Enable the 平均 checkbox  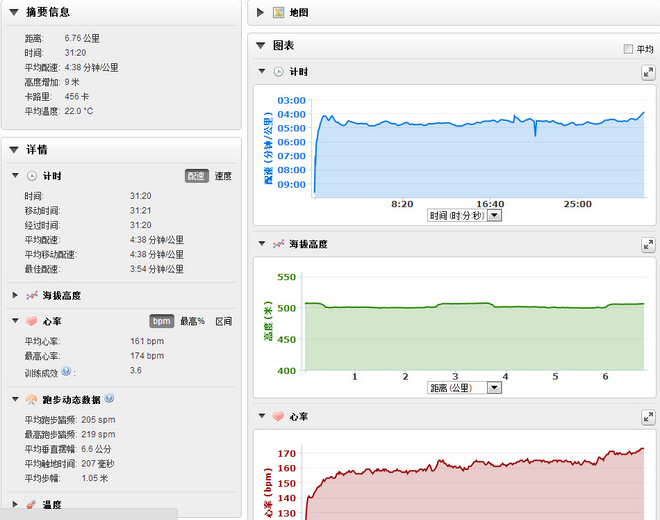628,49
